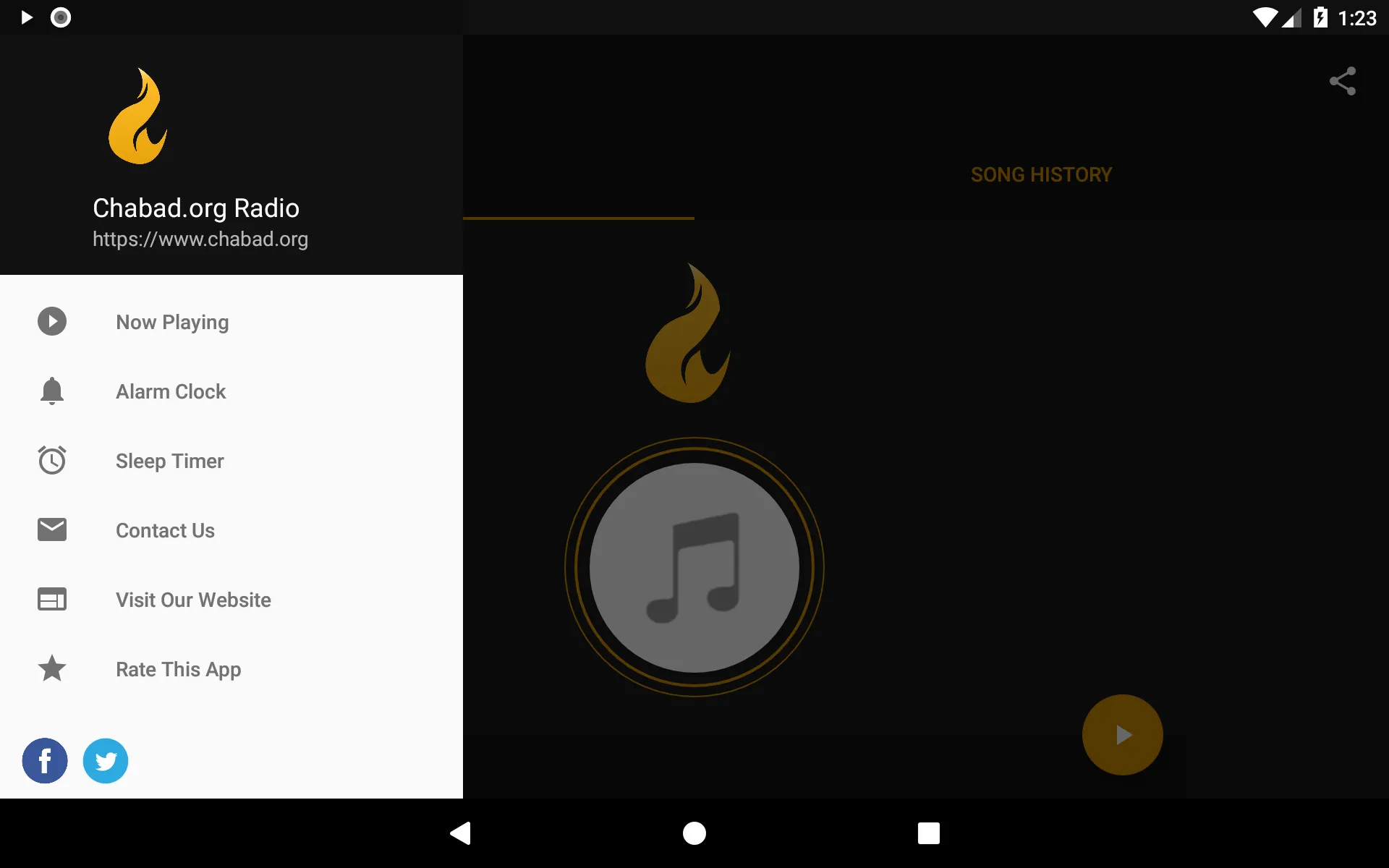Open the Chabad.org Radio flame icon
The height and width of the screenshot is (868, 1389).
coord(137,114)
